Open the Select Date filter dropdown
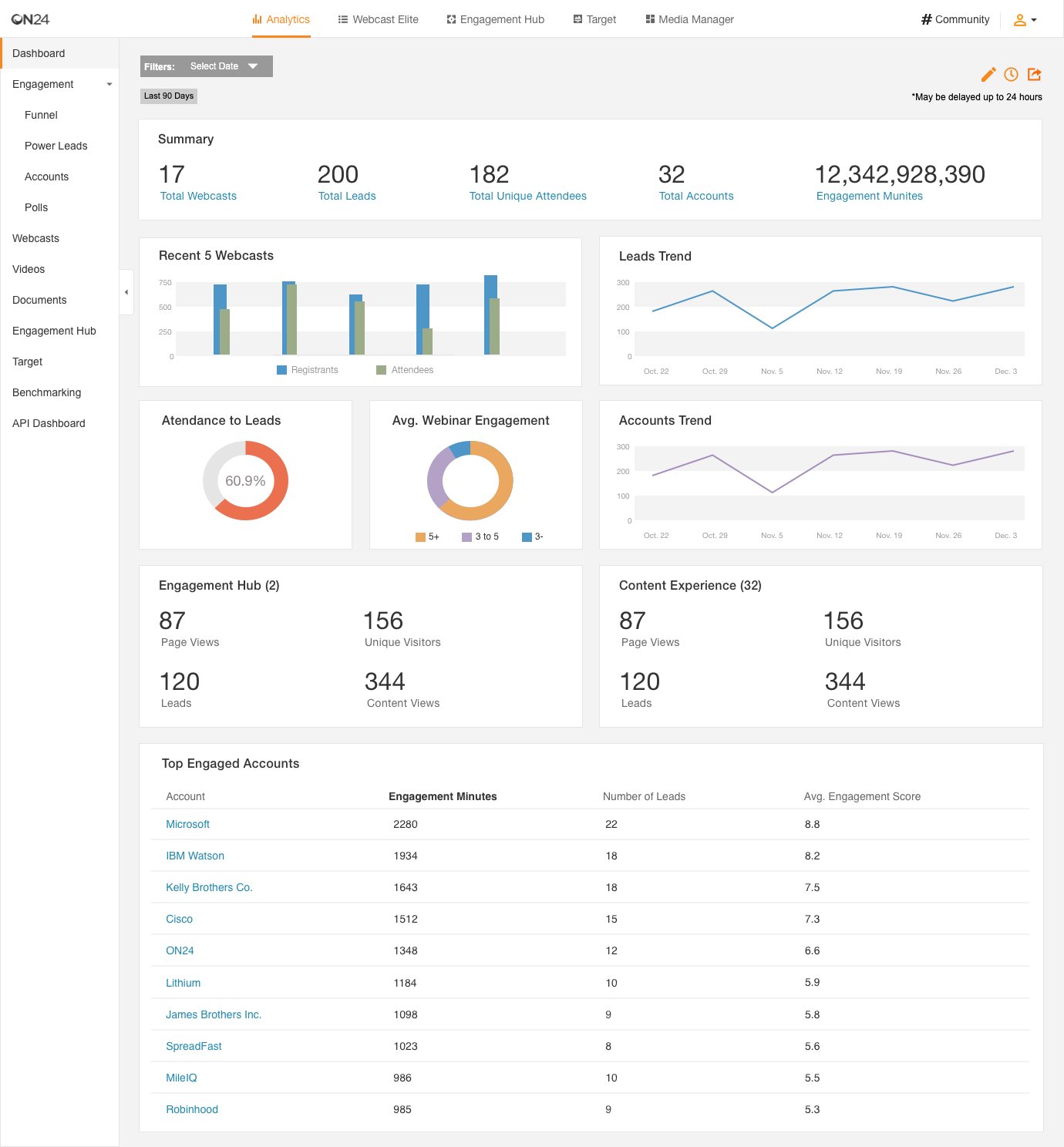Image resolution: width=1064 pixels, height=1147 pixels. coord(224,66)
